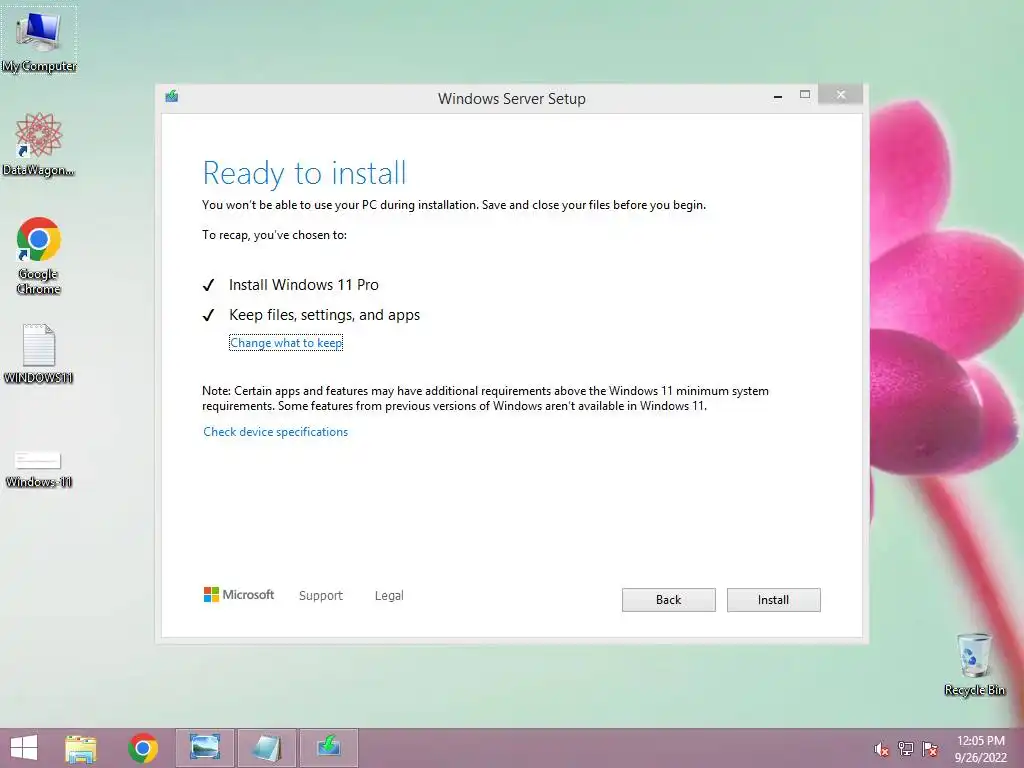Click the checkmark beside Install Windows 11 Pro
The height and width of the screenshot is (768, 1024).
(208, 285)
